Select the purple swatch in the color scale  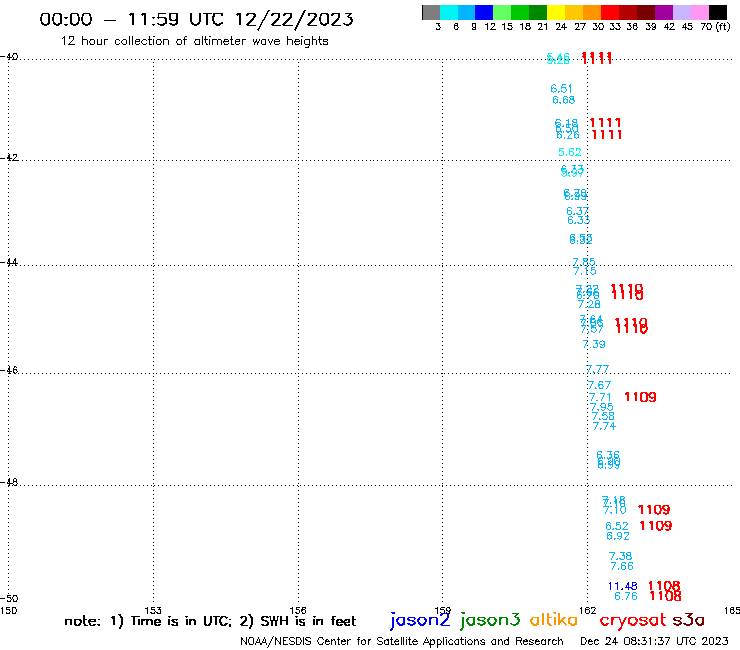point(664,12)
